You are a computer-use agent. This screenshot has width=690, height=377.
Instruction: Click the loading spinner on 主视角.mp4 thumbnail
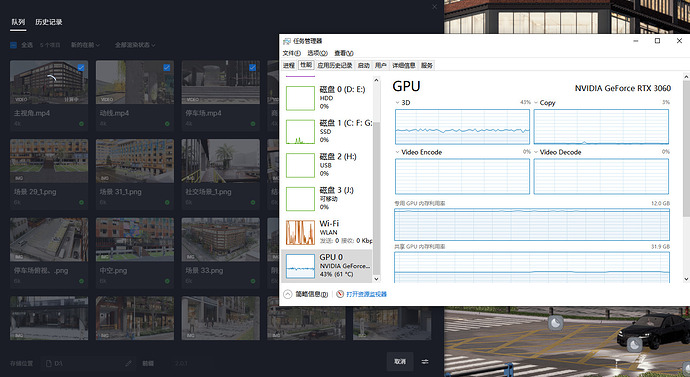tap(52, 79)
